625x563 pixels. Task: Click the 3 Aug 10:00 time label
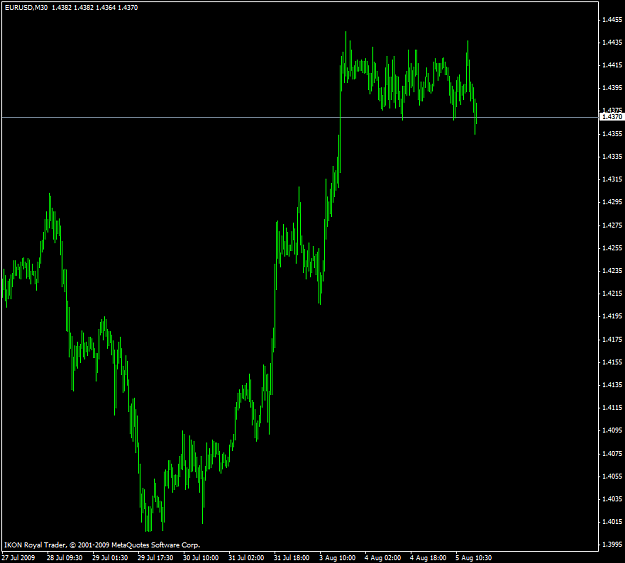coord(337,557)
